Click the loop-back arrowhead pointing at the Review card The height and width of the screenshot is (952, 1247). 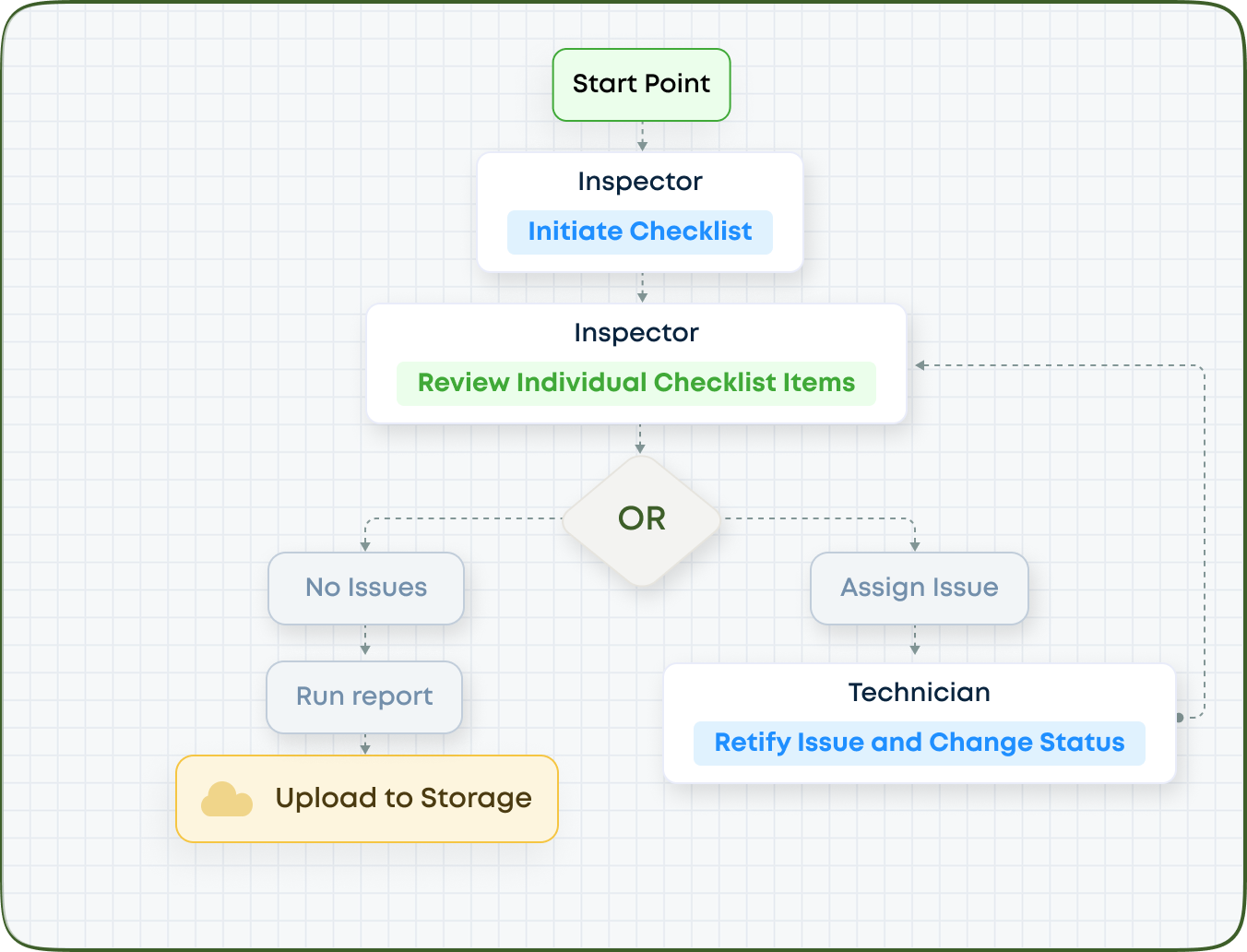[920, 365]
